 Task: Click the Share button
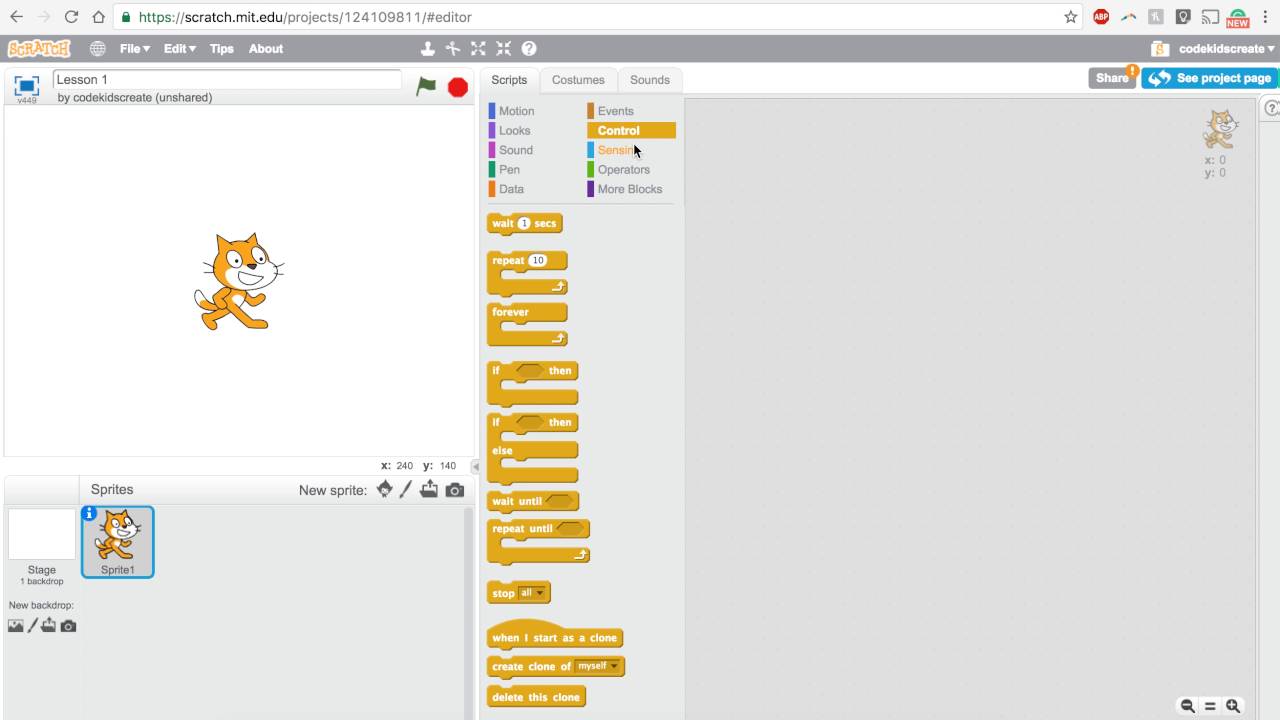pos(1112,78)
